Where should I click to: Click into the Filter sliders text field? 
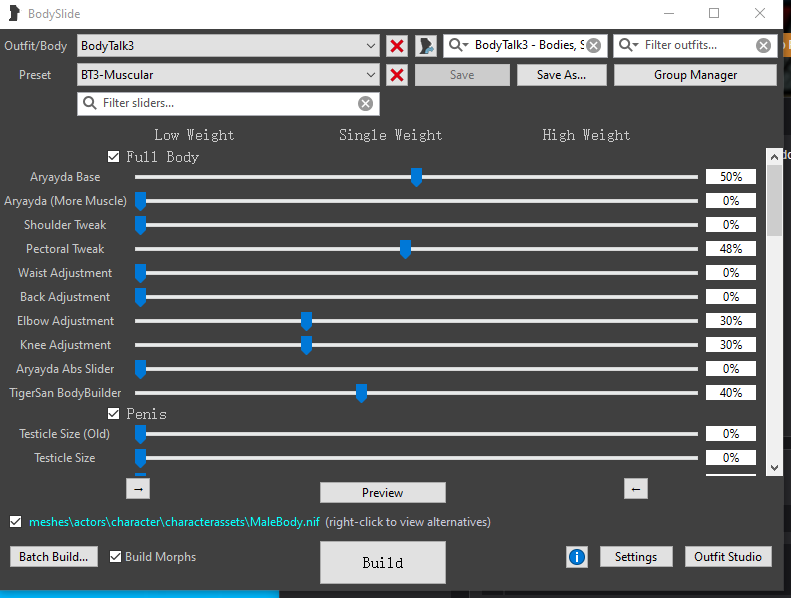pyautogui.click(x=228, y=103)
